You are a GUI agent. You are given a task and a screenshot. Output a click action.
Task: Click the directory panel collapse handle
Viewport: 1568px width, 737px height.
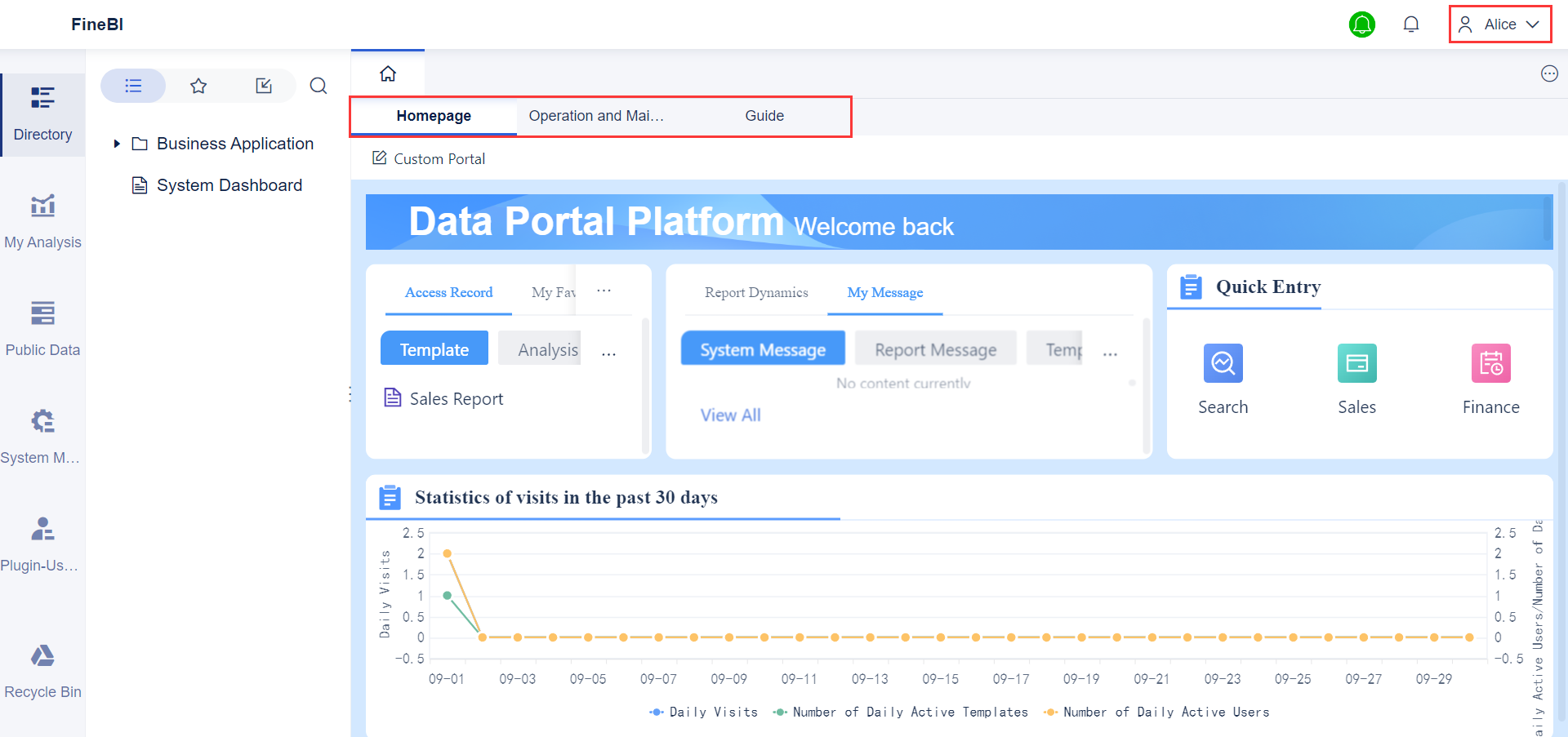click(x=350, y=394)
